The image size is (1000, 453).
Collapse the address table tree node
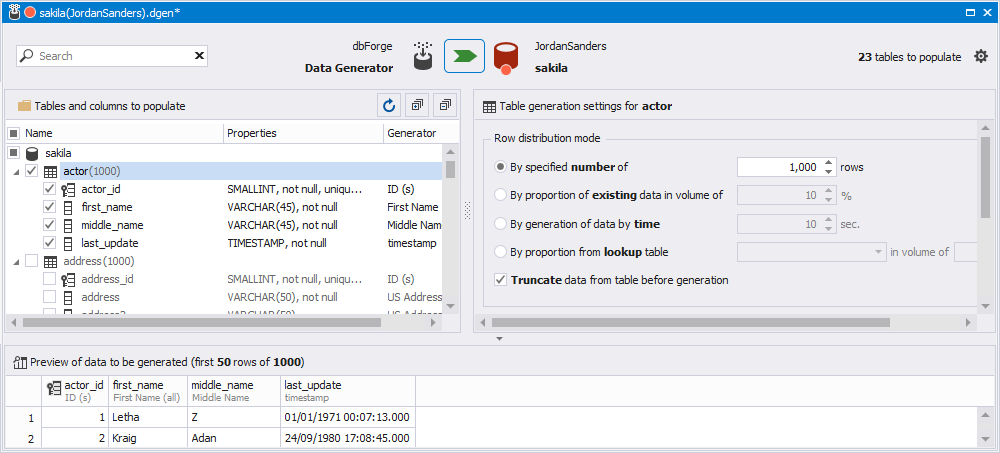click(x=17, y=262)
